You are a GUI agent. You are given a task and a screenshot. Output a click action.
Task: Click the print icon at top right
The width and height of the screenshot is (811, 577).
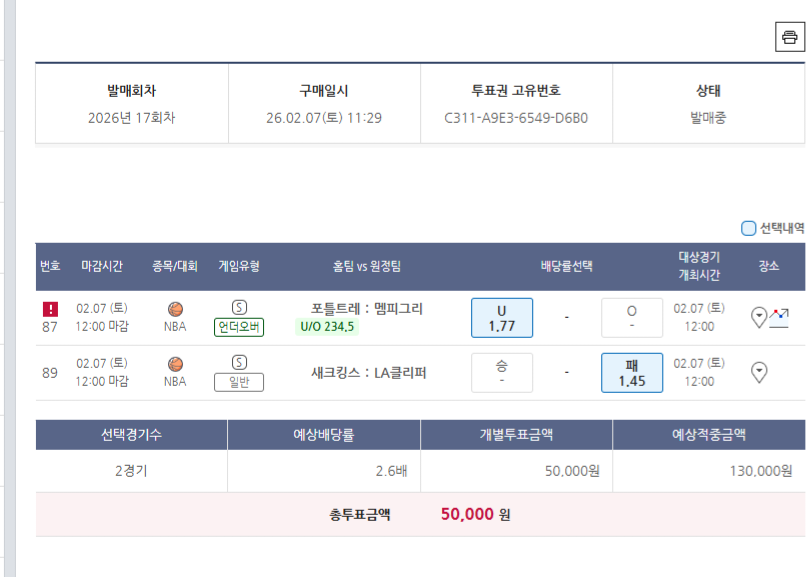tap(789, 37)
